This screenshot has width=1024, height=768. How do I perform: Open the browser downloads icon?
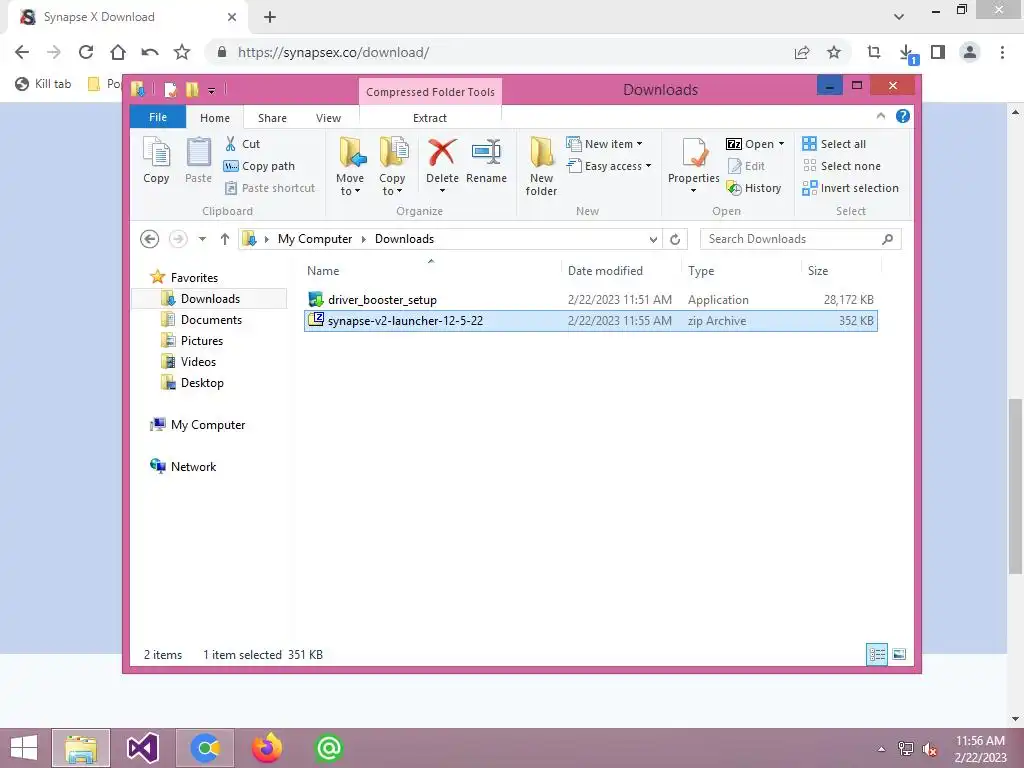tap(906, 53)
